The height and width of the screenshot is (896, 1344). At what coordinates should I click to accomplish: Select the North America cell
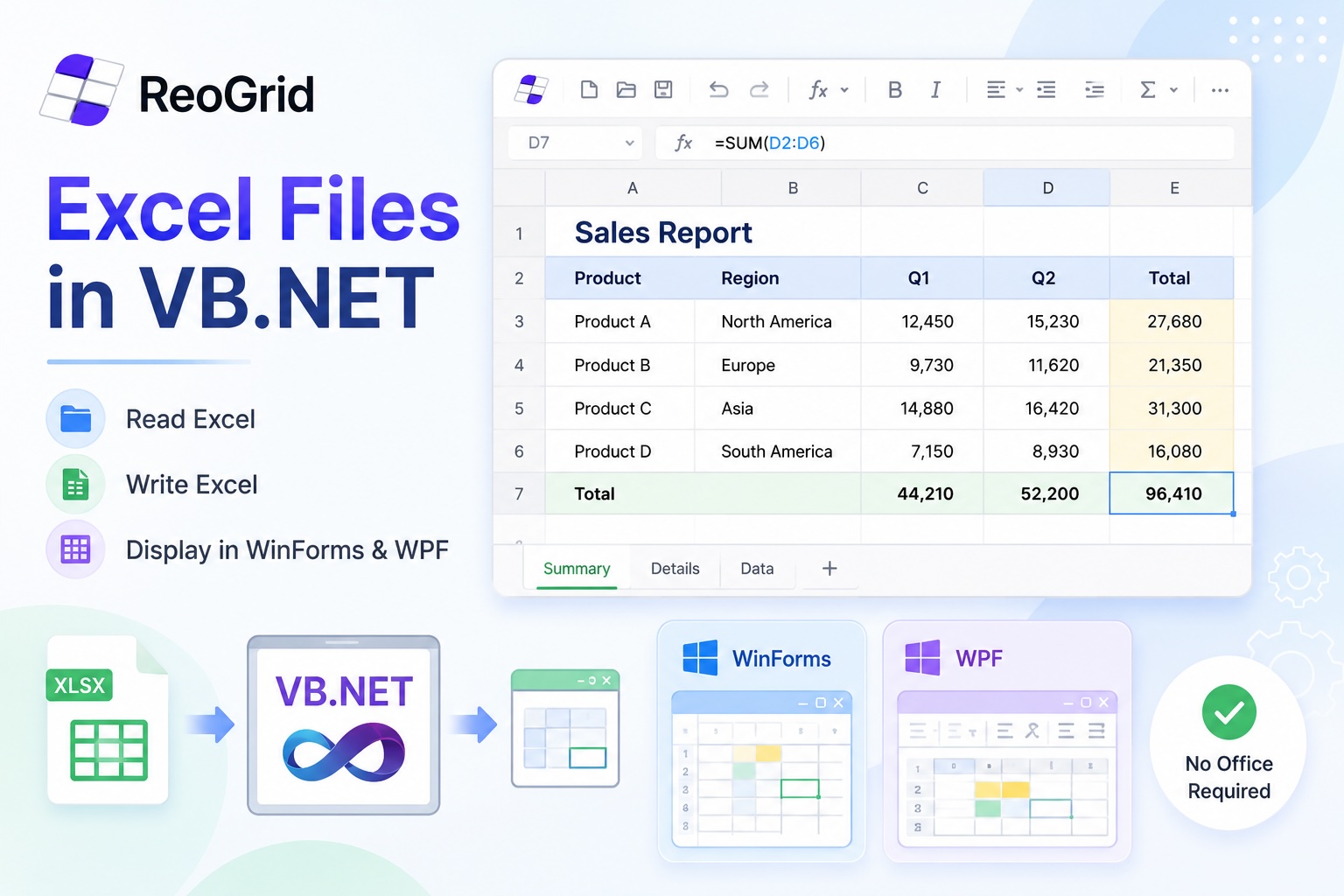pyautogui.click(x=777, y=321)
